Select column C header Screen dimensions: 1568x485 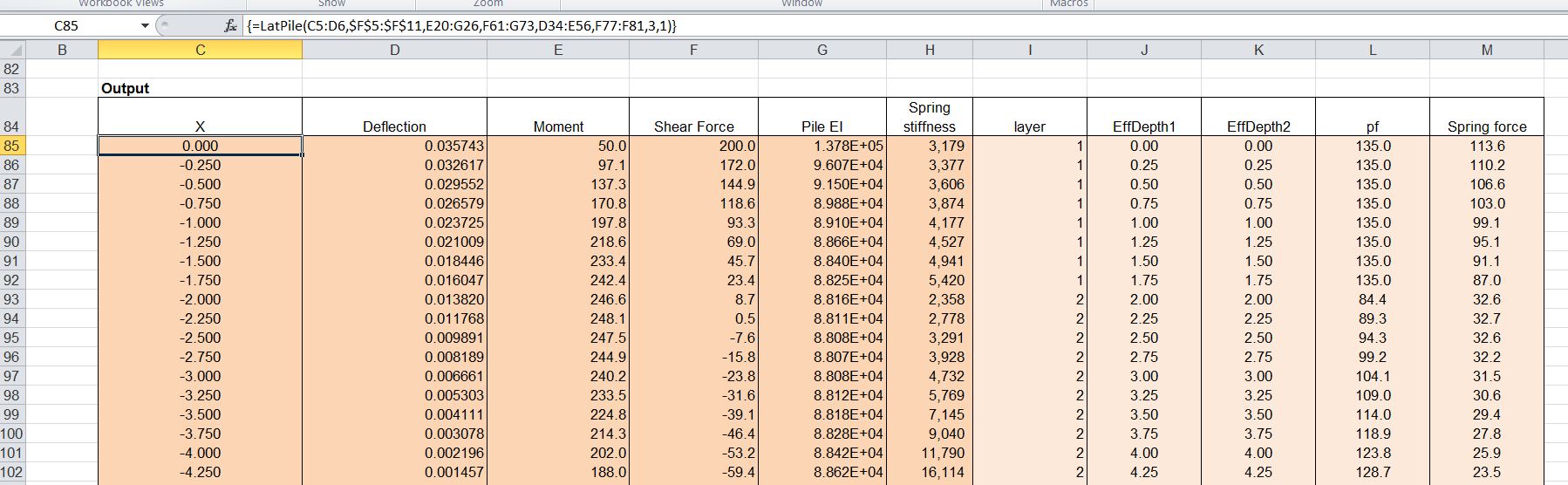[x=200, y=51]
